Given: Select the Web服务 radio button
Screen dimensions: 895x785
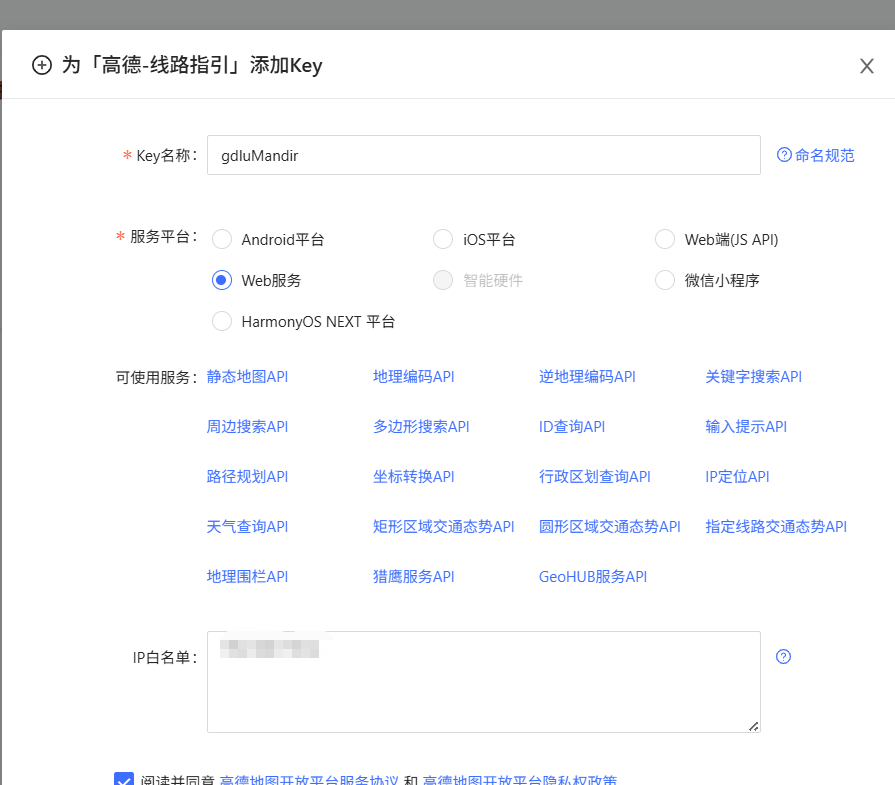Looking at the screenshot, I should [x=222, y=280].
